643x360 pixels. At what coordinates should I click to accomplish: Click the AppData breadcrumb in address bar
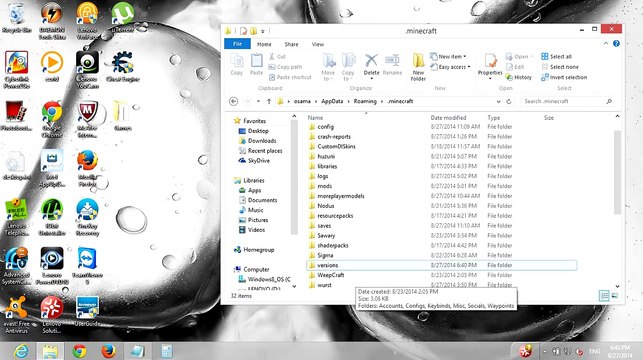coord(332,101)
